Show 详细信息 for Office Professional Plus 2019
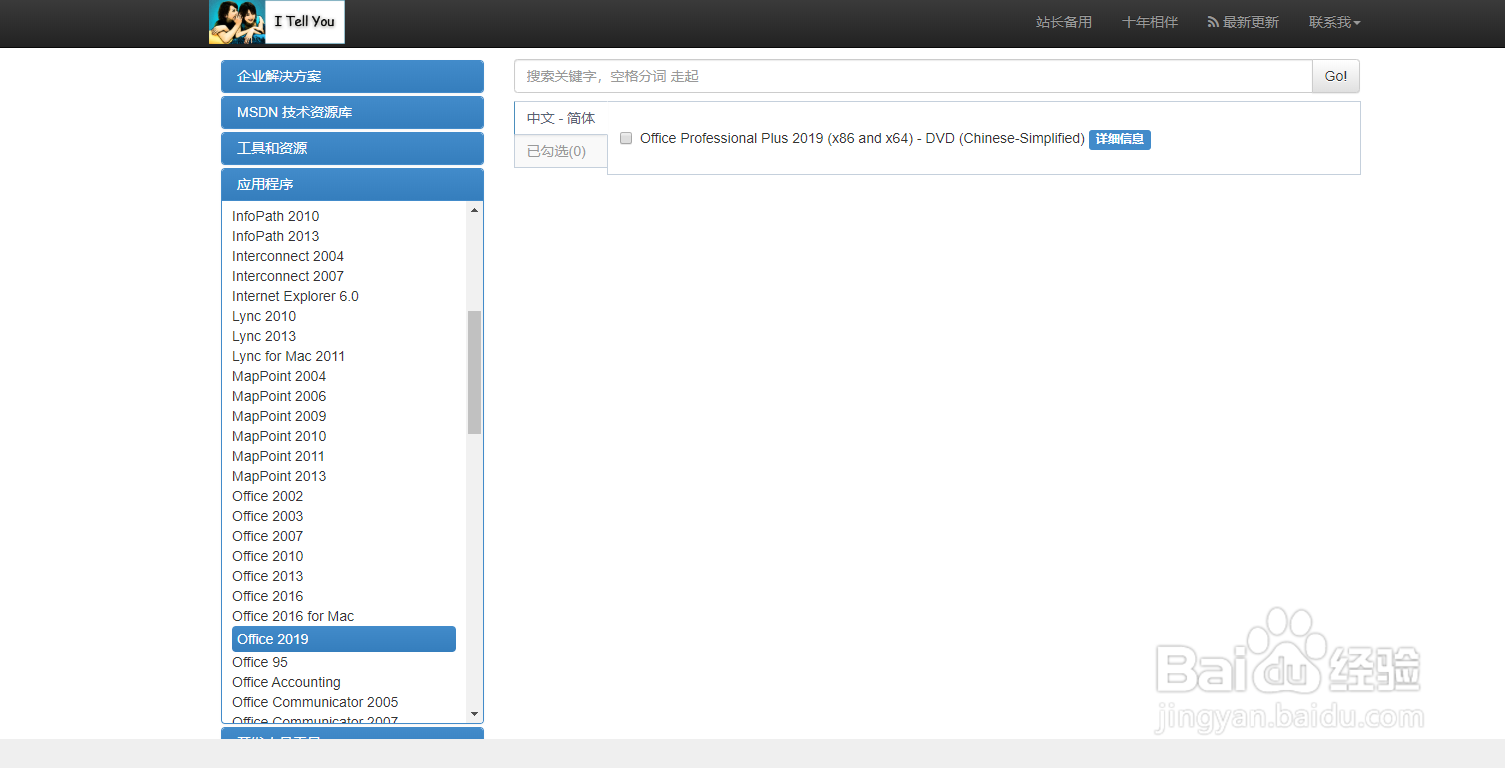Image resolution: width=1505 pixels, height=768 pixels. (1120, 139)
